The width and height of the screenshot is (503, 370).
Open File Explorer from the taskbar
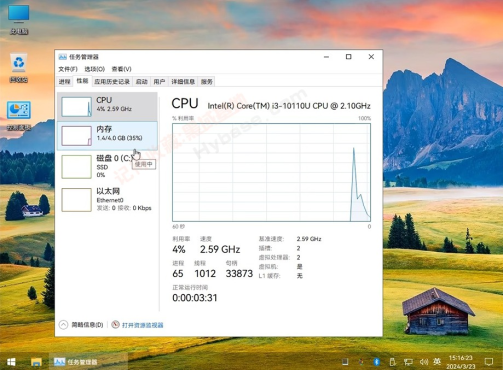pyautogui.click(x=36, y=362)
